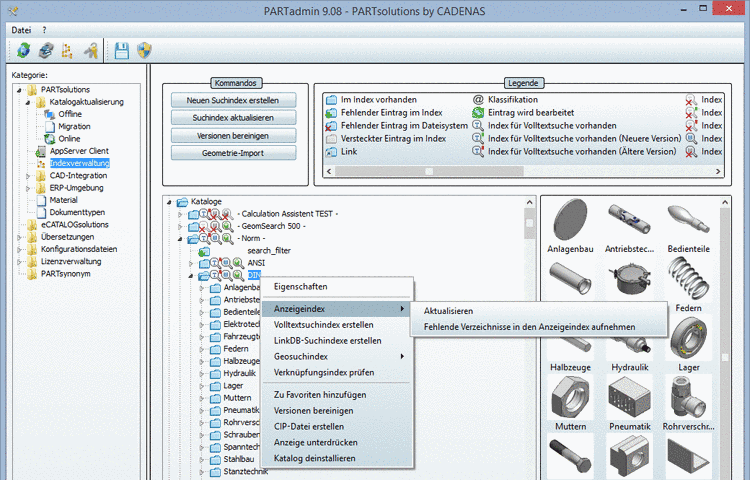Choose Zu Favoriten hinzufügen
The image size is (750, 480).
click(337, 395)
